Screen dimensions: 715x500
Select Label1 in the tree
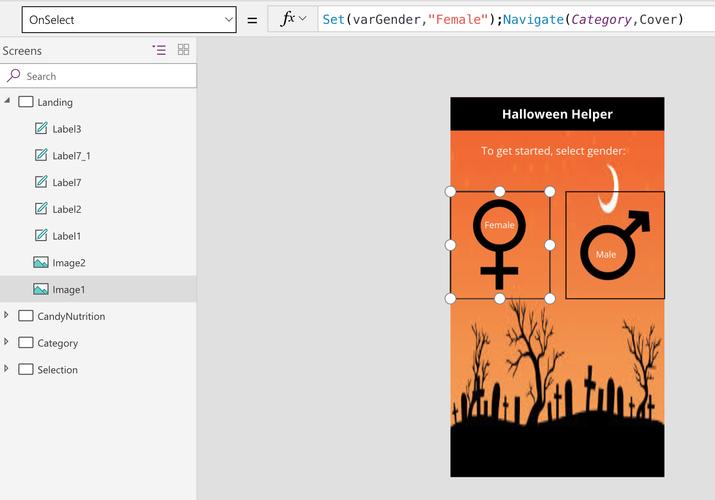point(67,236)
